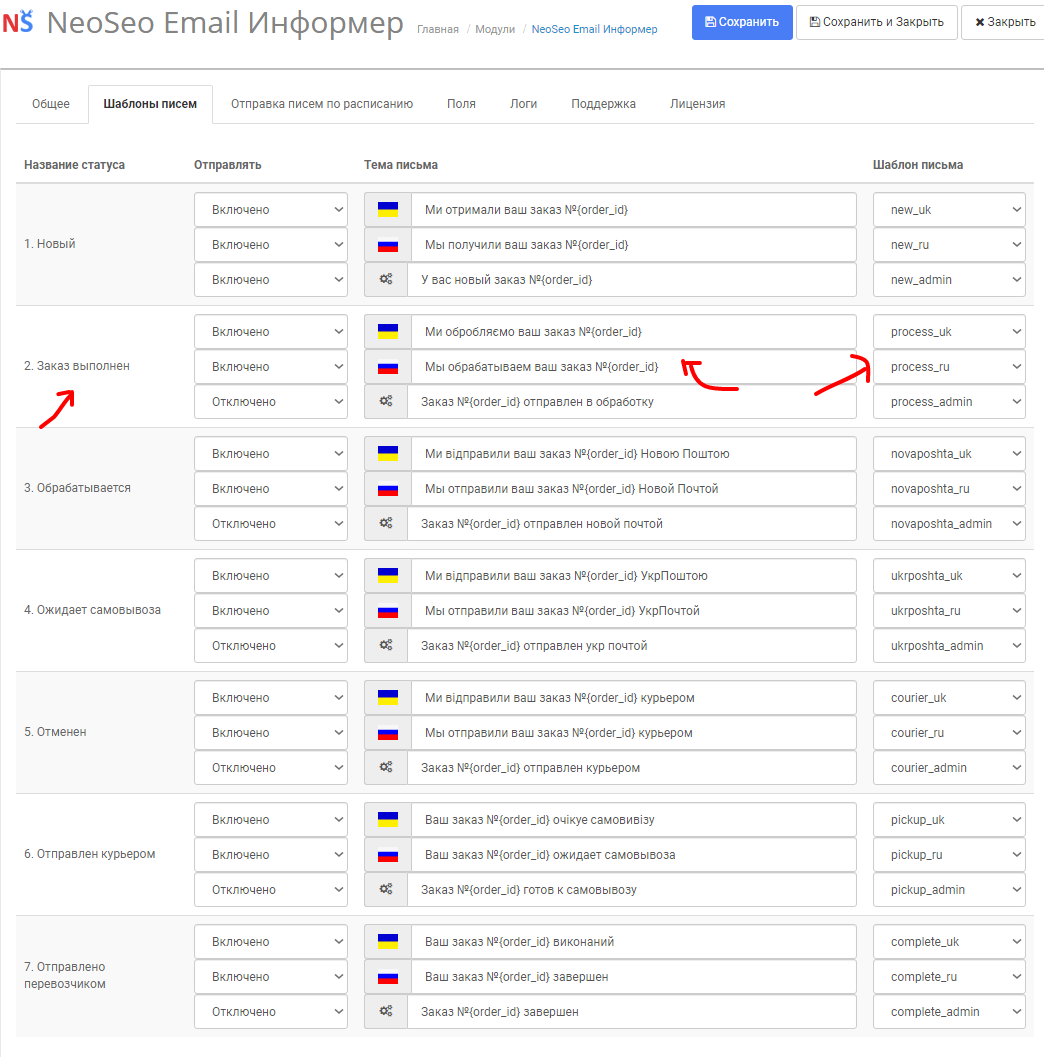Focus subject field 'У вас новый заказ №{order_id}'
Image resolution: width=1044 pixels, height=1057 pixels.
coord(632,280)
